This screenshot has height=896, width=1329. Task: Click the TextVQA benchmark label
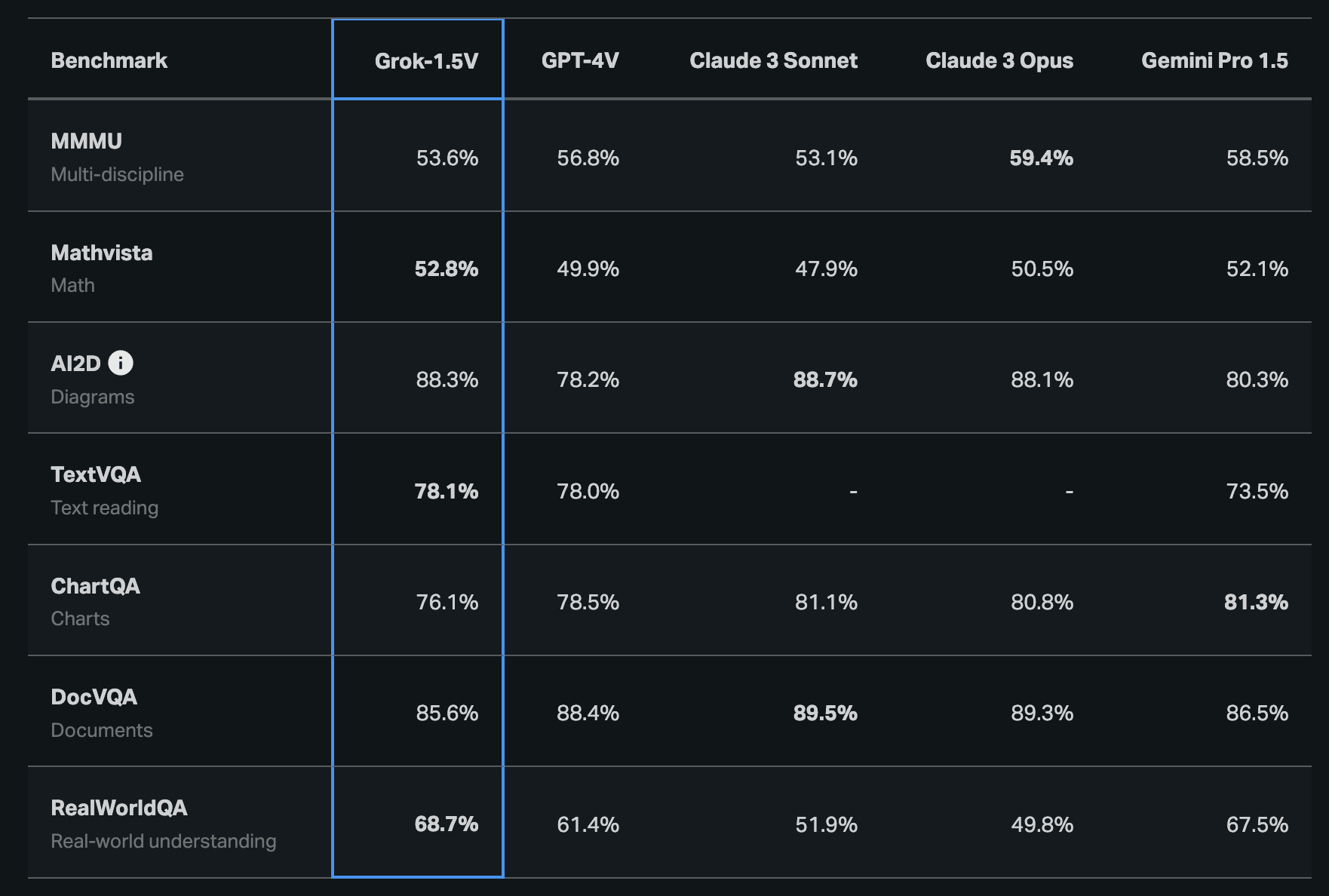coord(96,474)
